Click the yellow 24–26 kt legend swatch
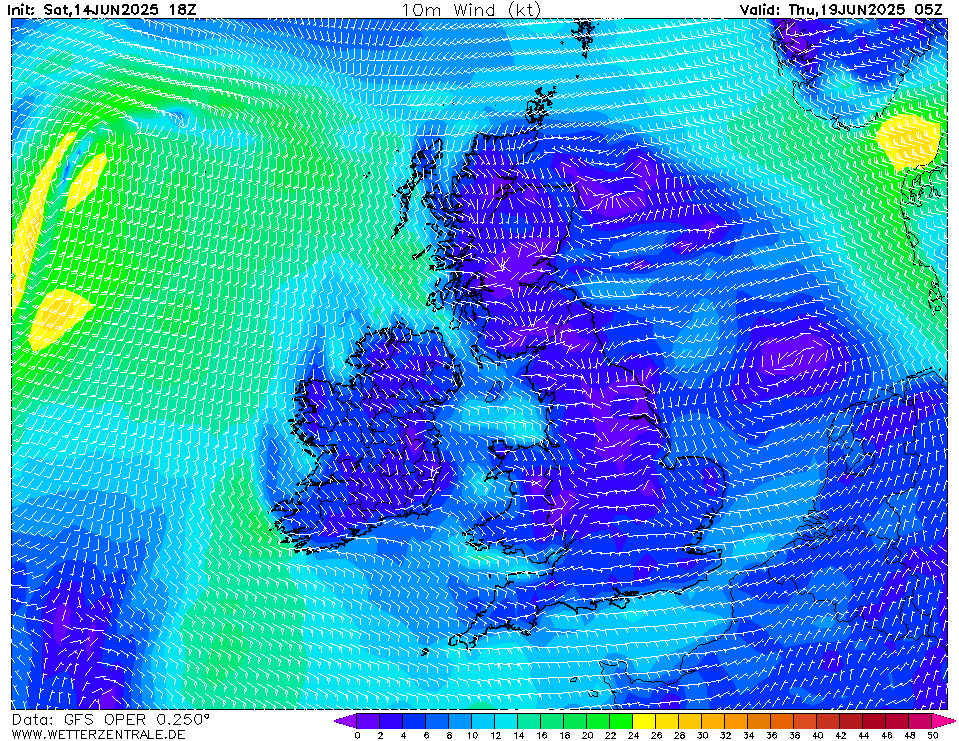Viewport: 959px width, 741px height. 645,721
